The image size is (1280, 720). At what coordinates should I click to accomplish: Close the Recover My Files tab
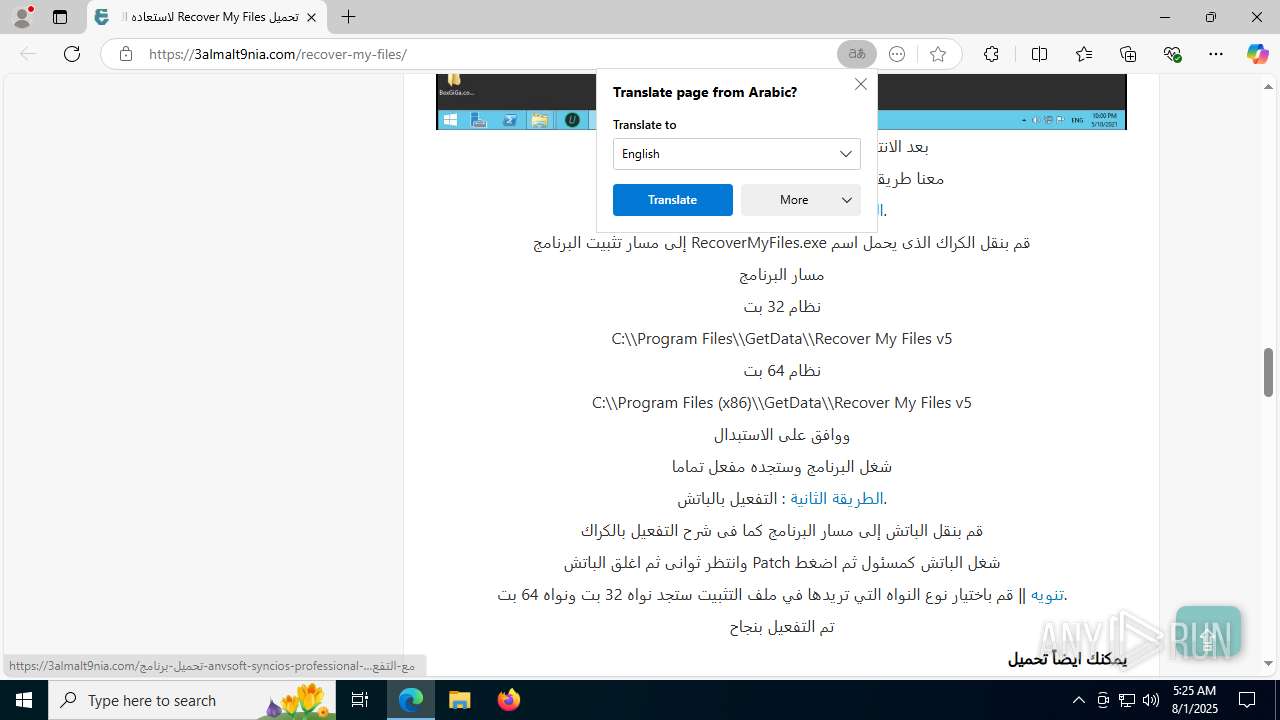311,17
